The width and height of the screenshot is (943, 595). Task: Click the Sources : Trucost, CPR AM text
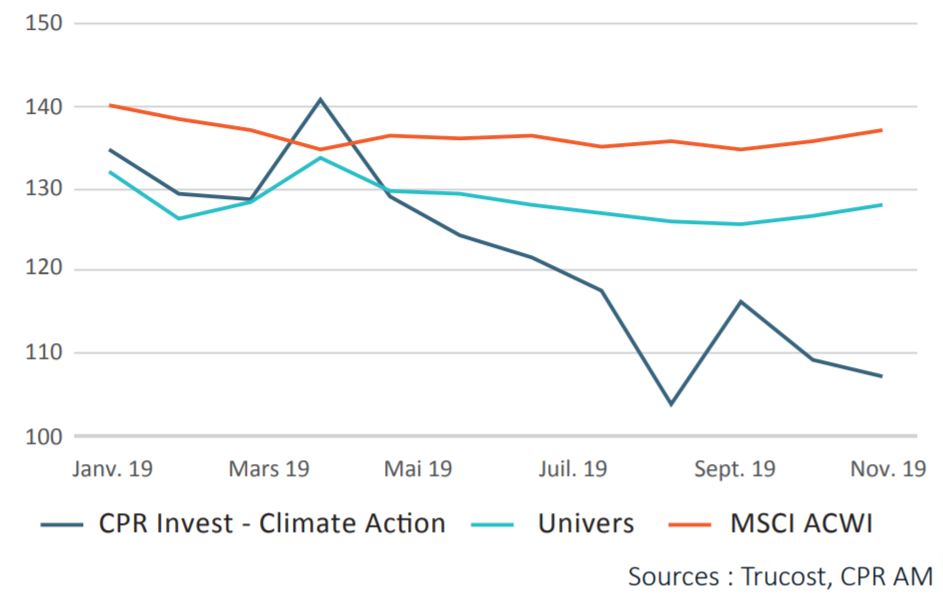coord(780,576)
